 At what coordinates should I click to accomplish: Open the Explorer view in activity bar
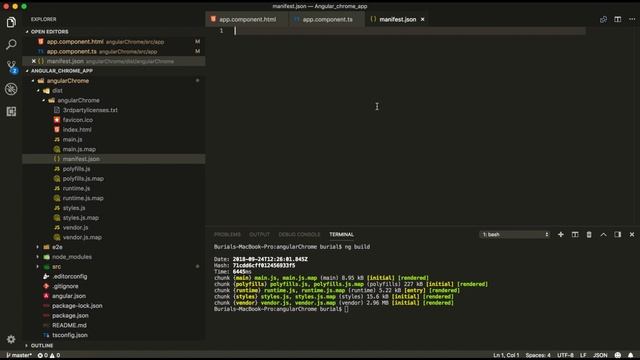11,22
